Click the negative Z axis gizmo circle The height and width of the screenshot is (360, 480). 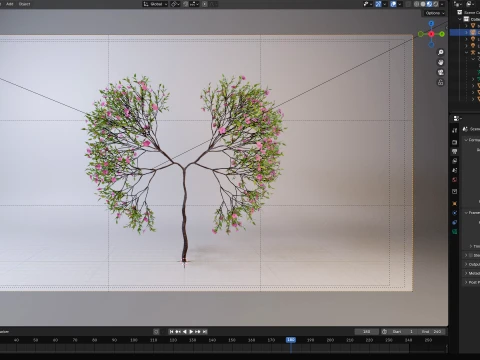click(431, 44)
